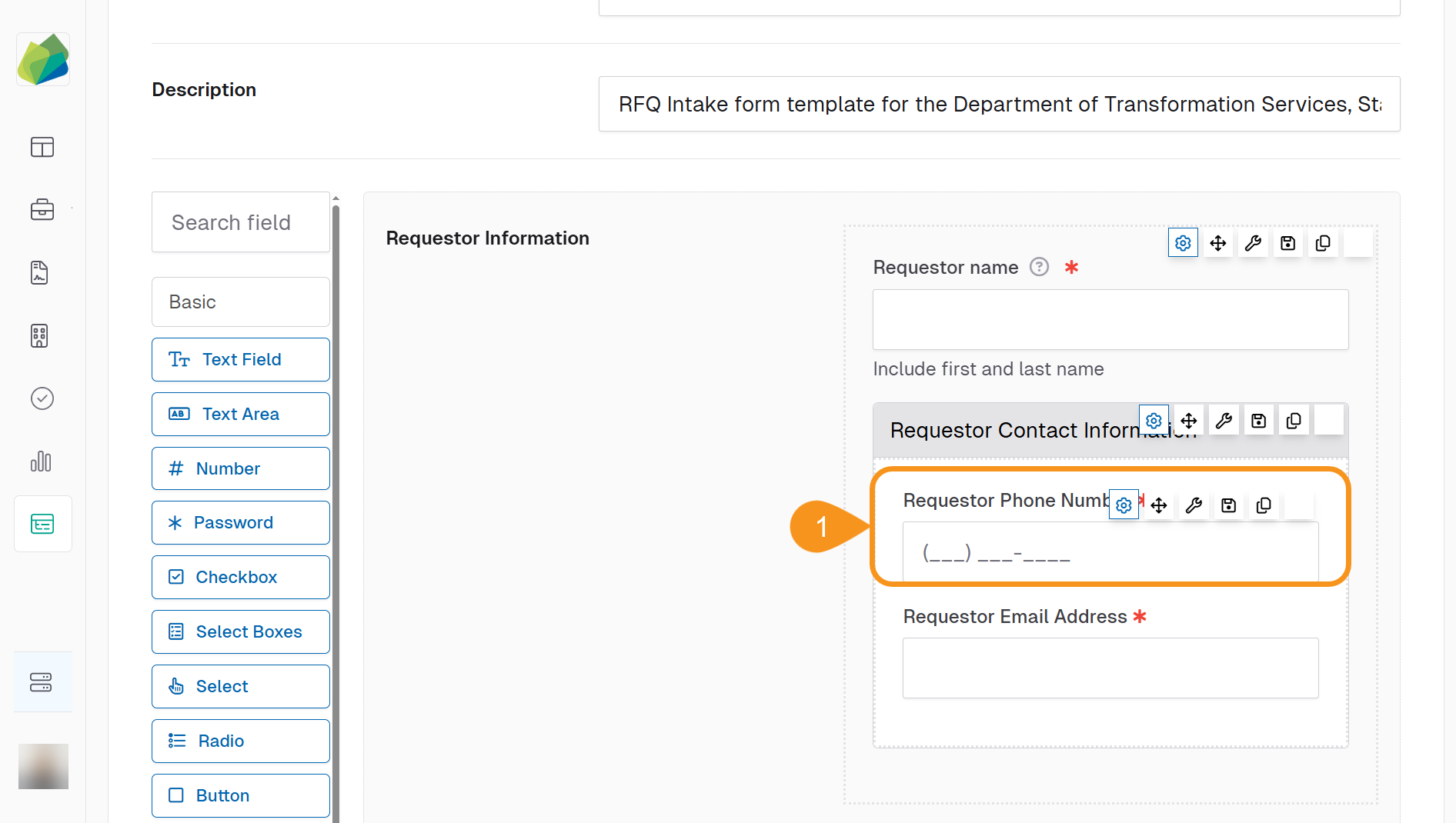Add a Radio component

point(241,741)
